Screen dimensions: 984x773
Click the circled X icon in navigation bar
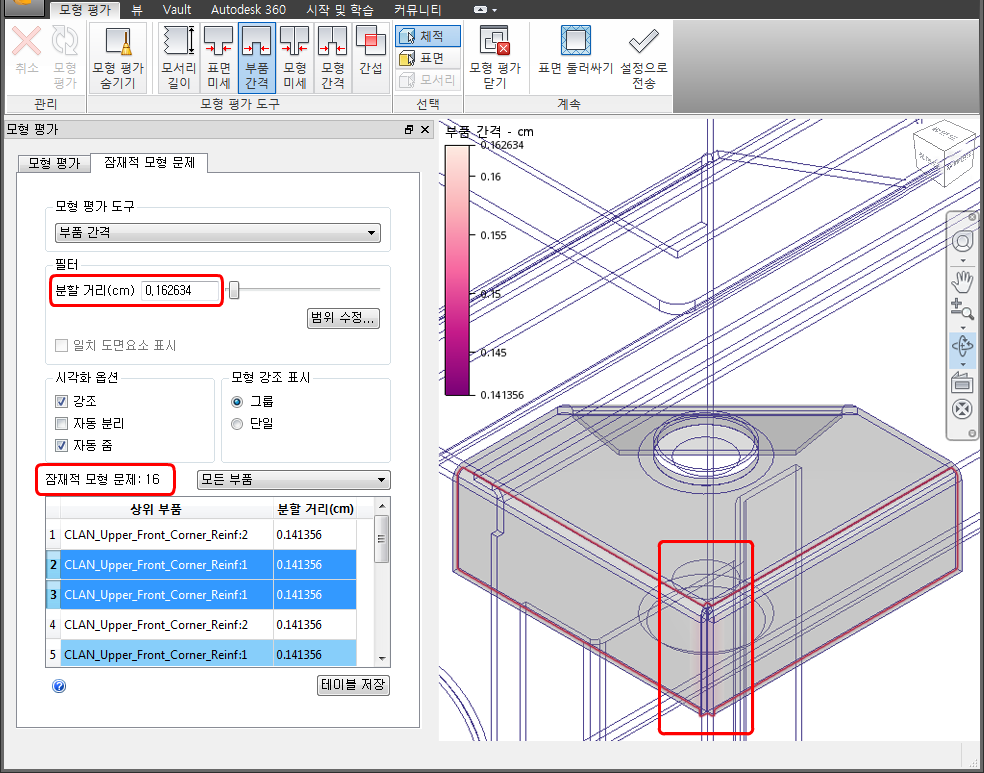[x=962, y=409]
